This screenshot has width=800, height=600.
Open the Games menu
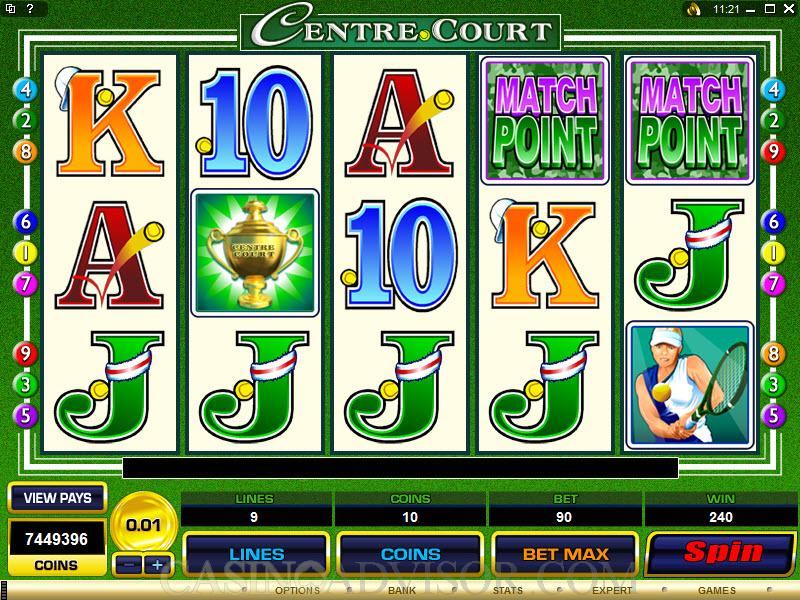717,590
